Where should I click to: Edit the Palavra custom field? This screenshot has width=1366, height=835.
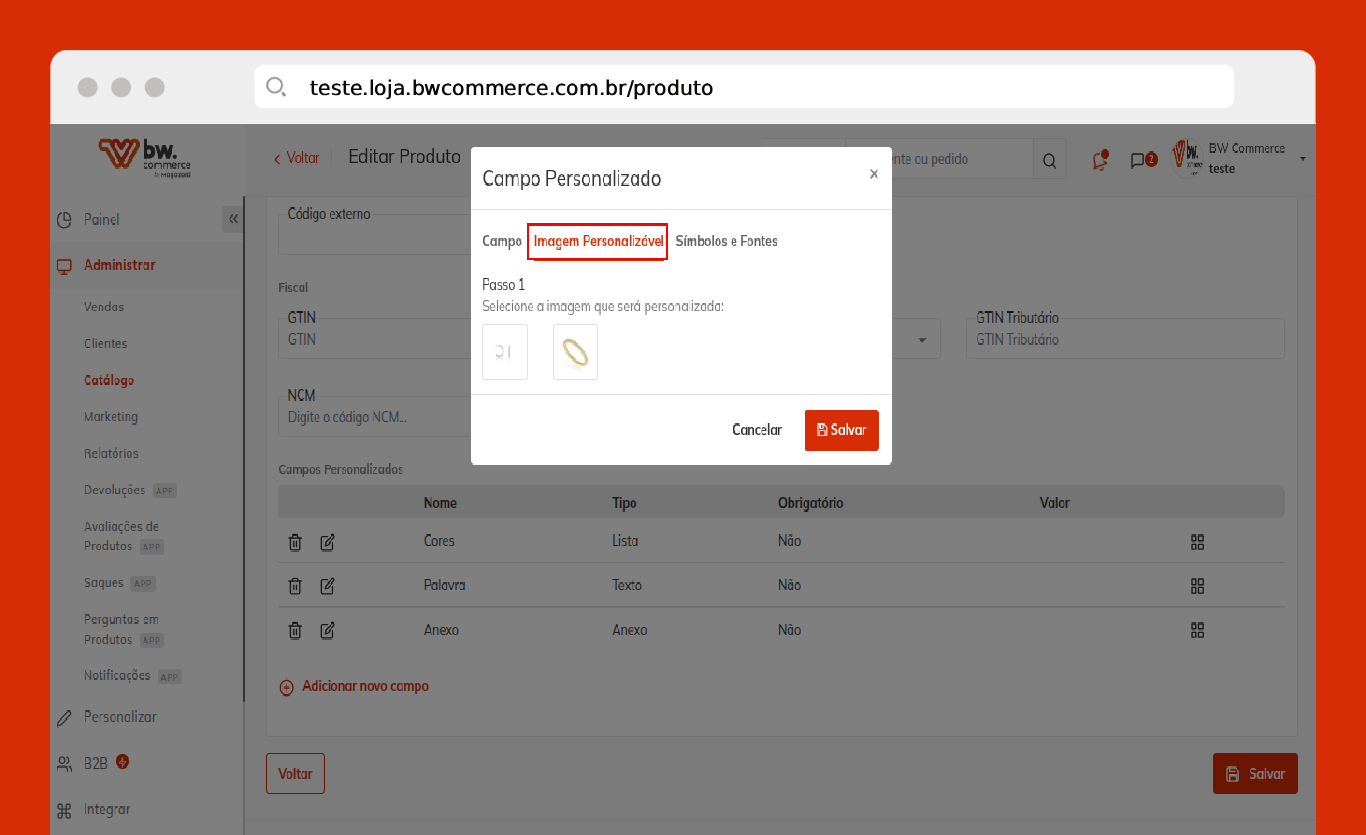click(327, 586)
